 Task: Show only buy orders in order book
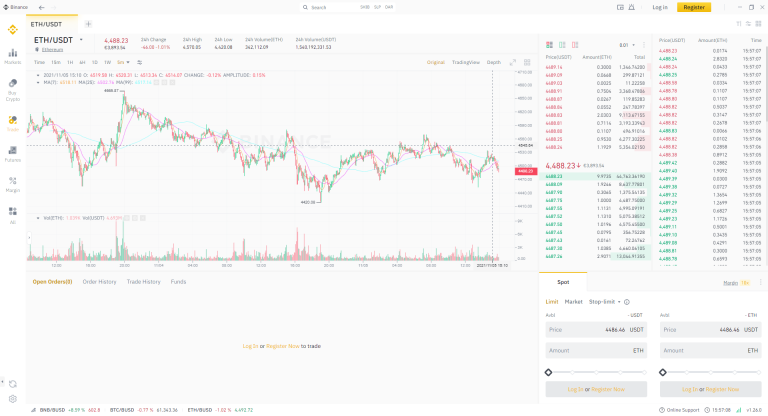562,45
